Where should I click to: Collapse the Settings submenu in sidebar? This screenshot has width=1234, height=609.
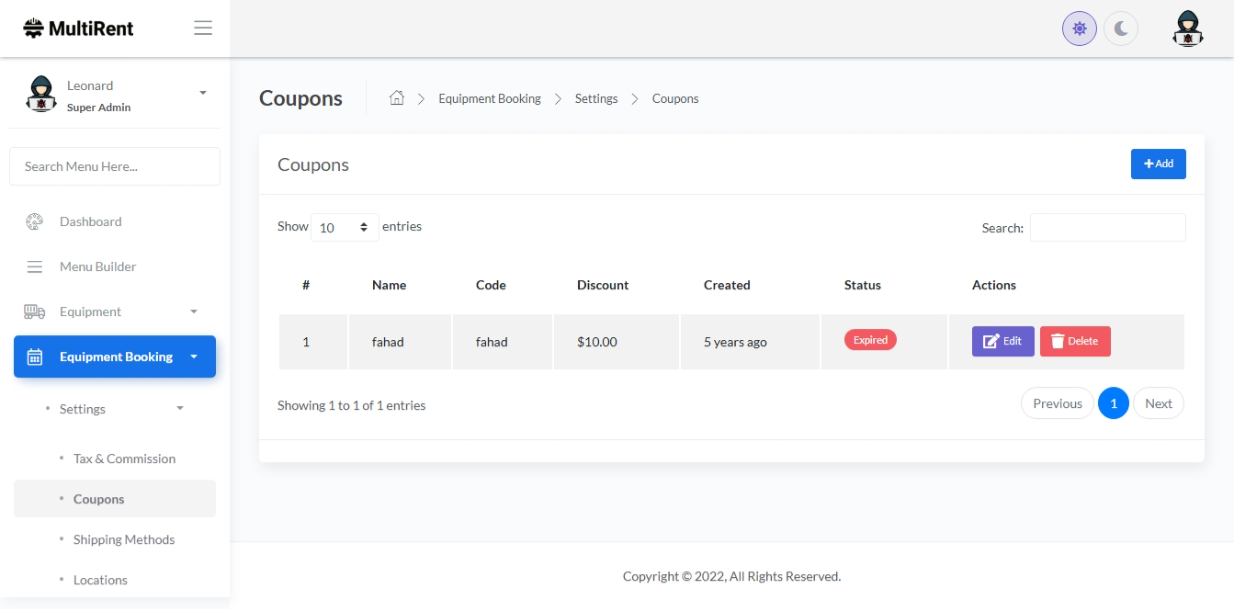(x=180, y=409)
